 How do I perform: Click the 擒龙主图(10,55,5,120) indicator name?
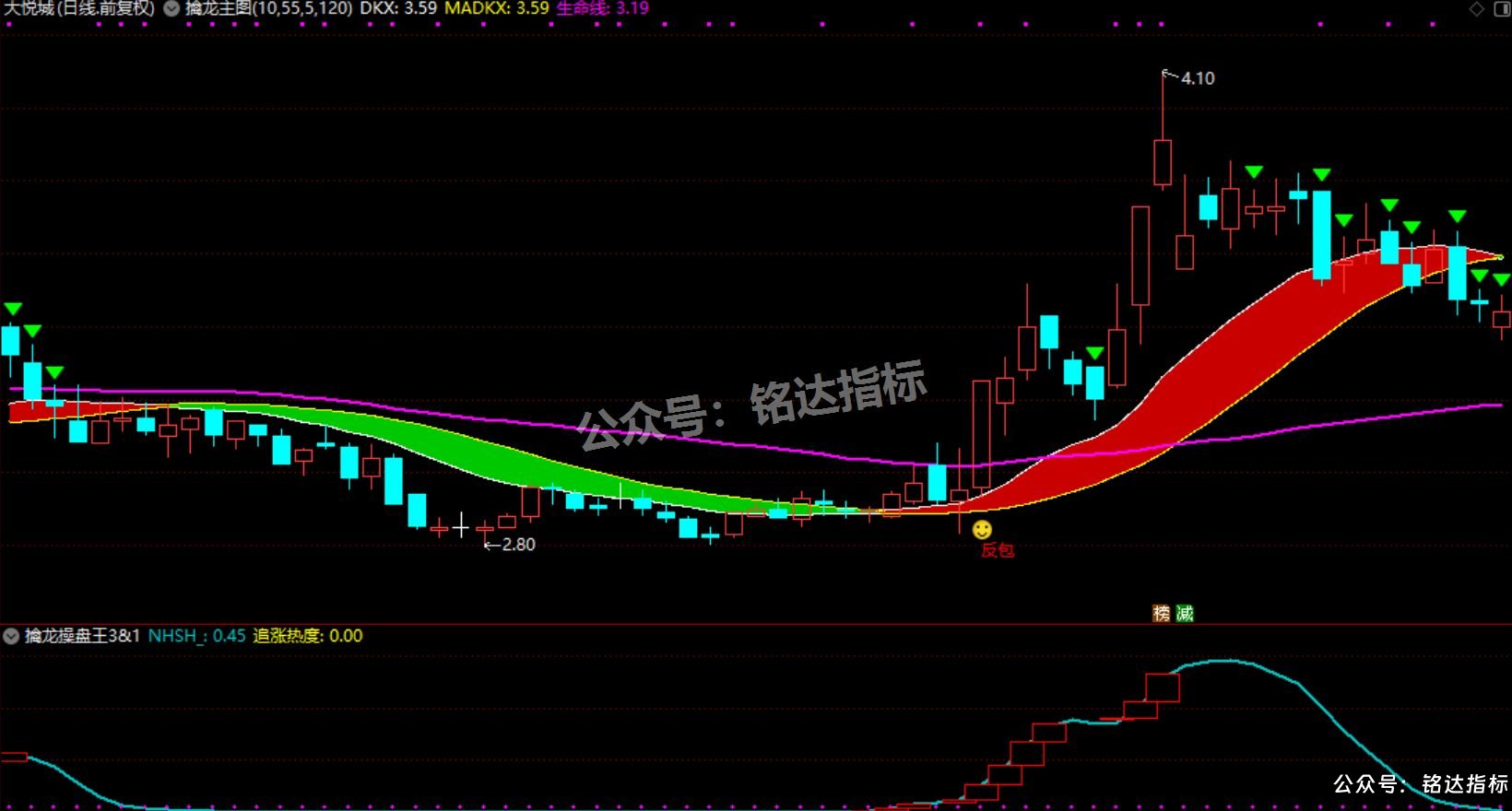268,8
